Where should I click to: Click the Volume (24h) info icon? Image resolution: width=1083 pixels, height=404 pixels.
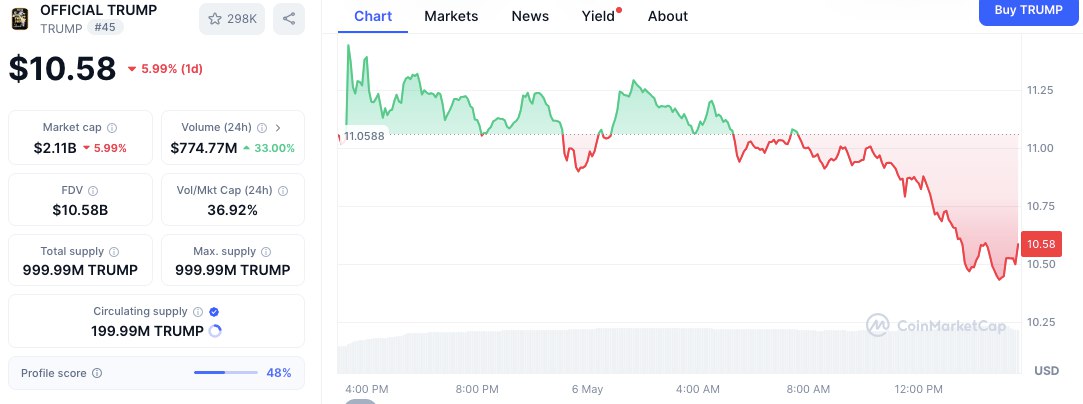pyautogui.click(x=262, y=128)
